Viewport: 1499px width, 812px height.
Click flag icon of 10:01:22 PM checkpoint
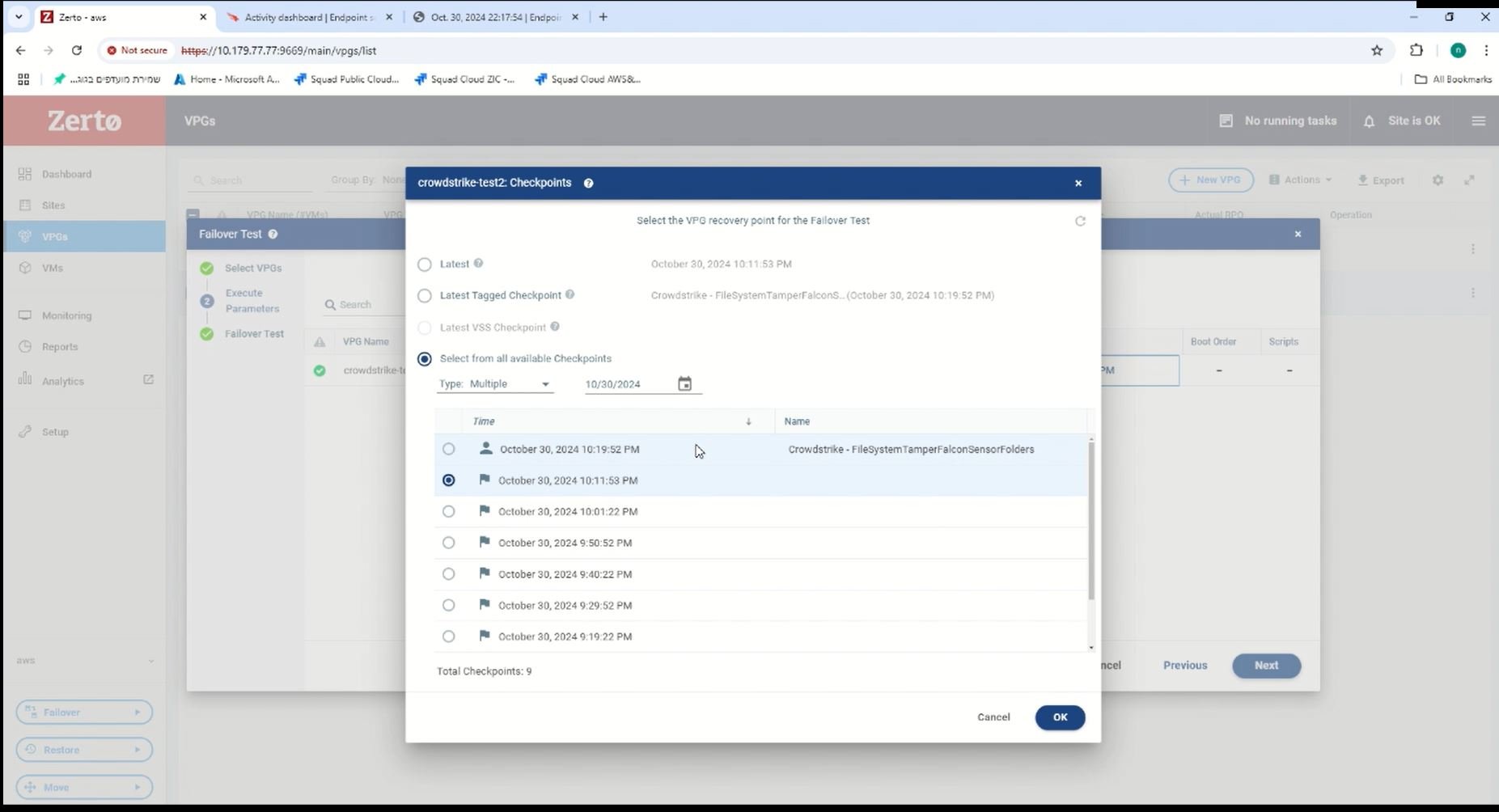[x=485, y=511]
